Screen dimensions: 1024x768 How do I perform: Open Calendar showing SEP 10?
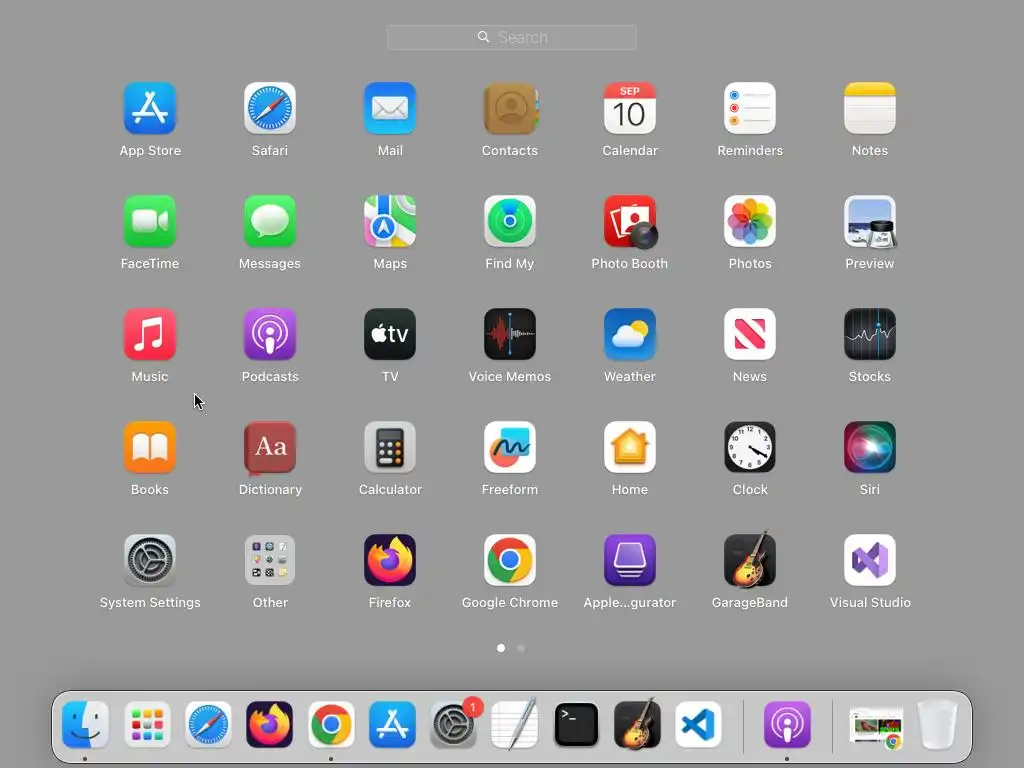tap(630, 108)
